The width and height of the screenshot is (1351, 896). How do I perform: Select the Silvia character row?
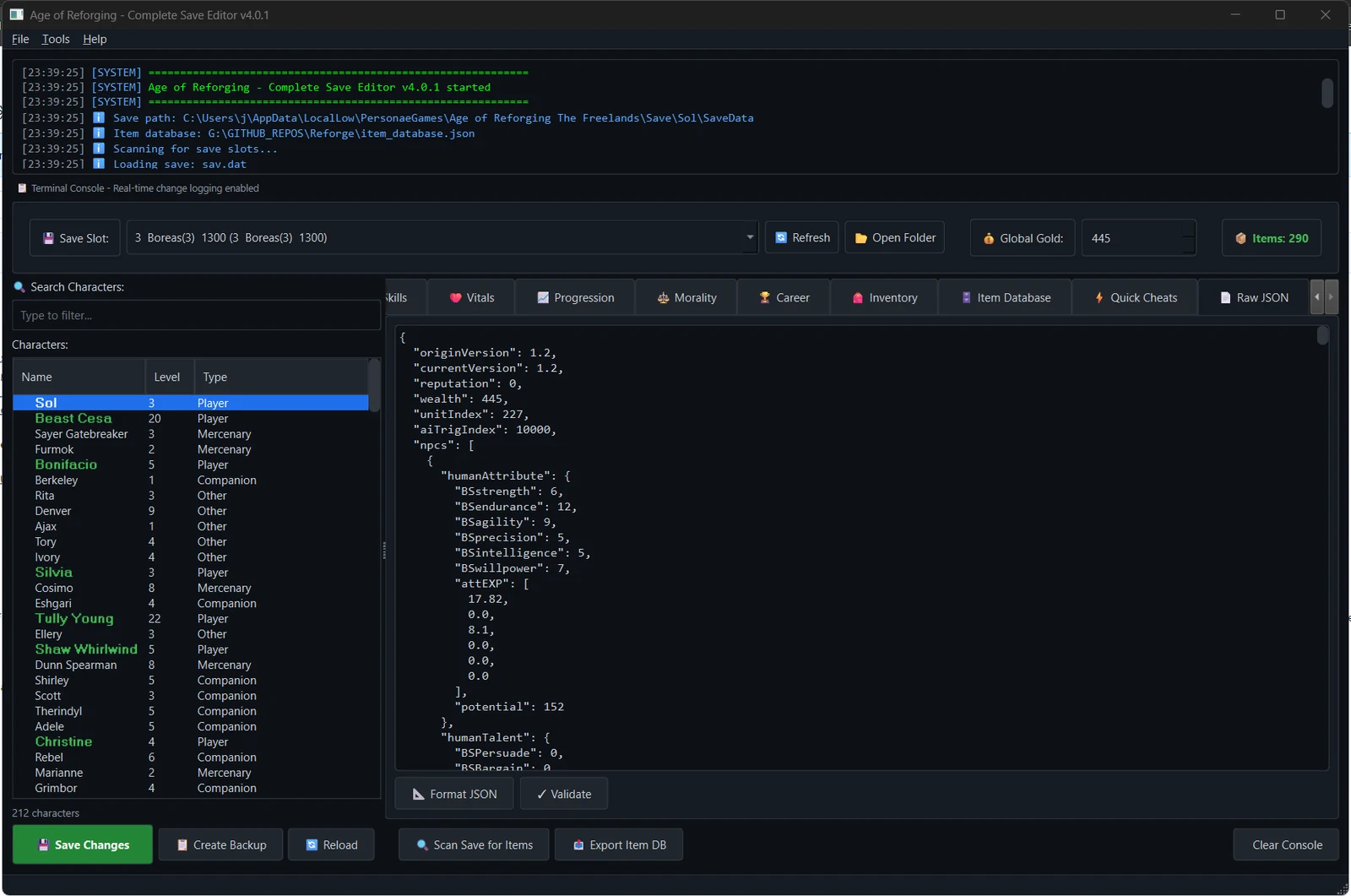coord(191,573)
